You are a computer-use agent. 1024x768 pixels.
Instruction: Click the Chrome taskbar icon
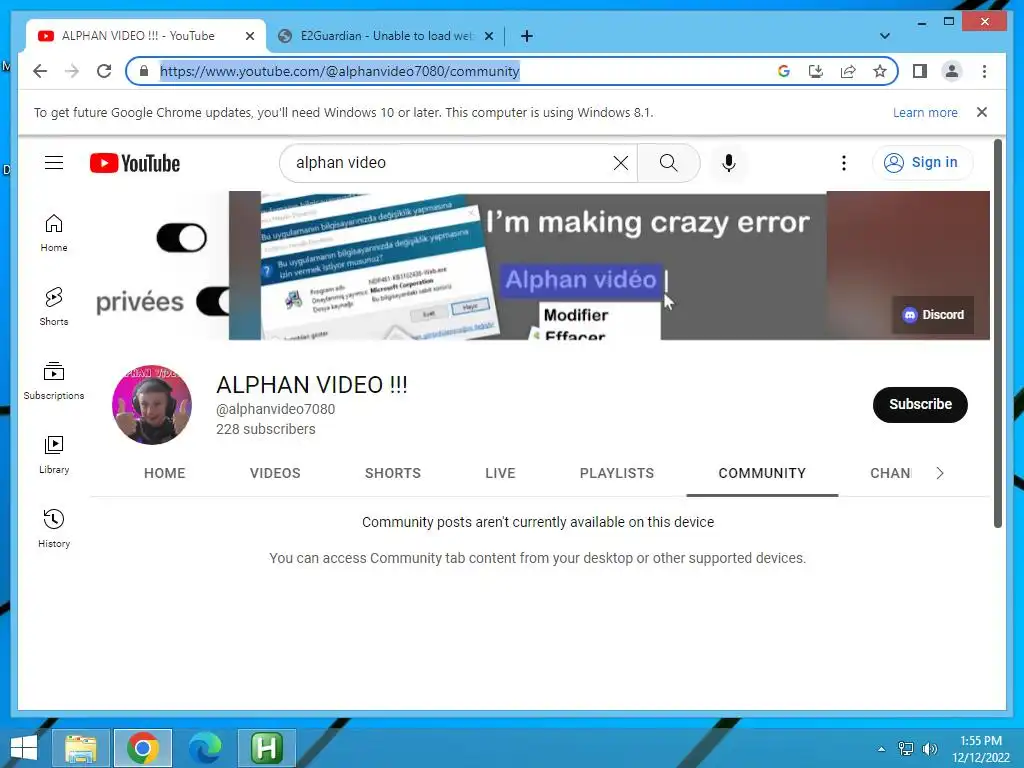coord(143,748)
